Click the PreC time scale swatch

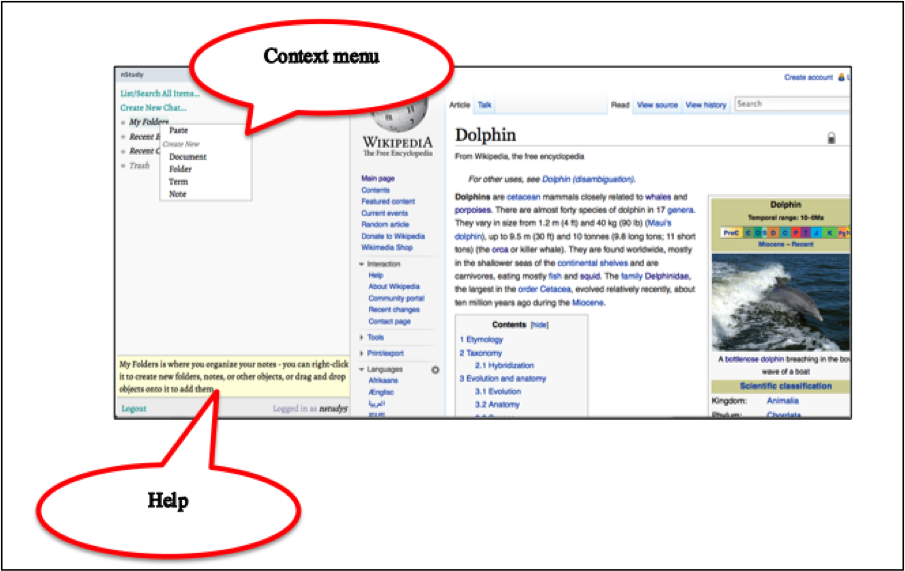tap(731, 233)
